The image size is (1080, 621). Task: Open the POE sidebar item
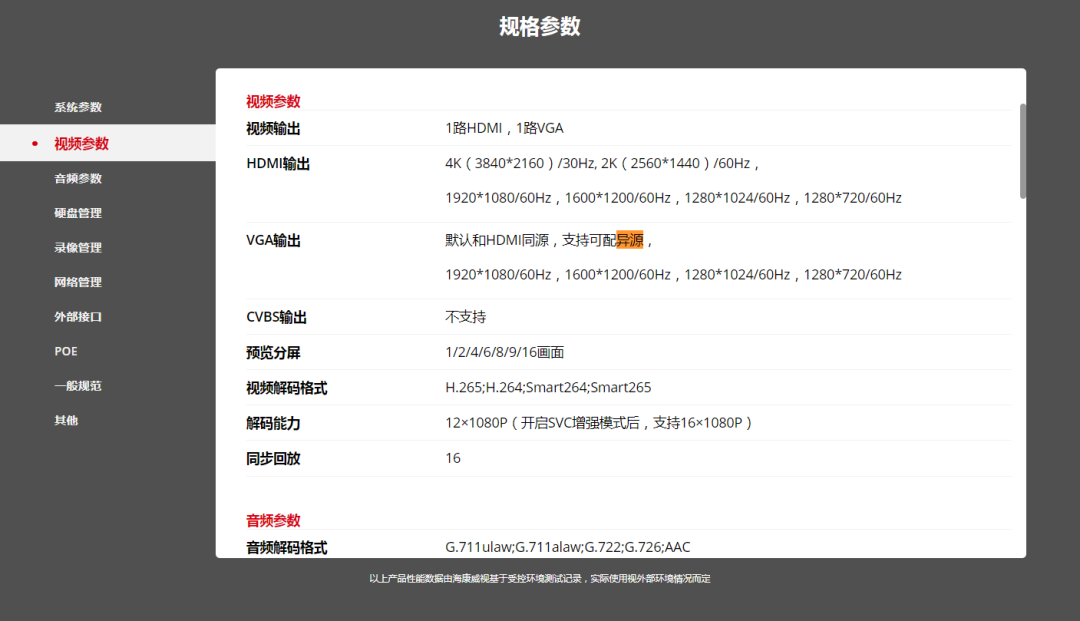pos(66,351)
